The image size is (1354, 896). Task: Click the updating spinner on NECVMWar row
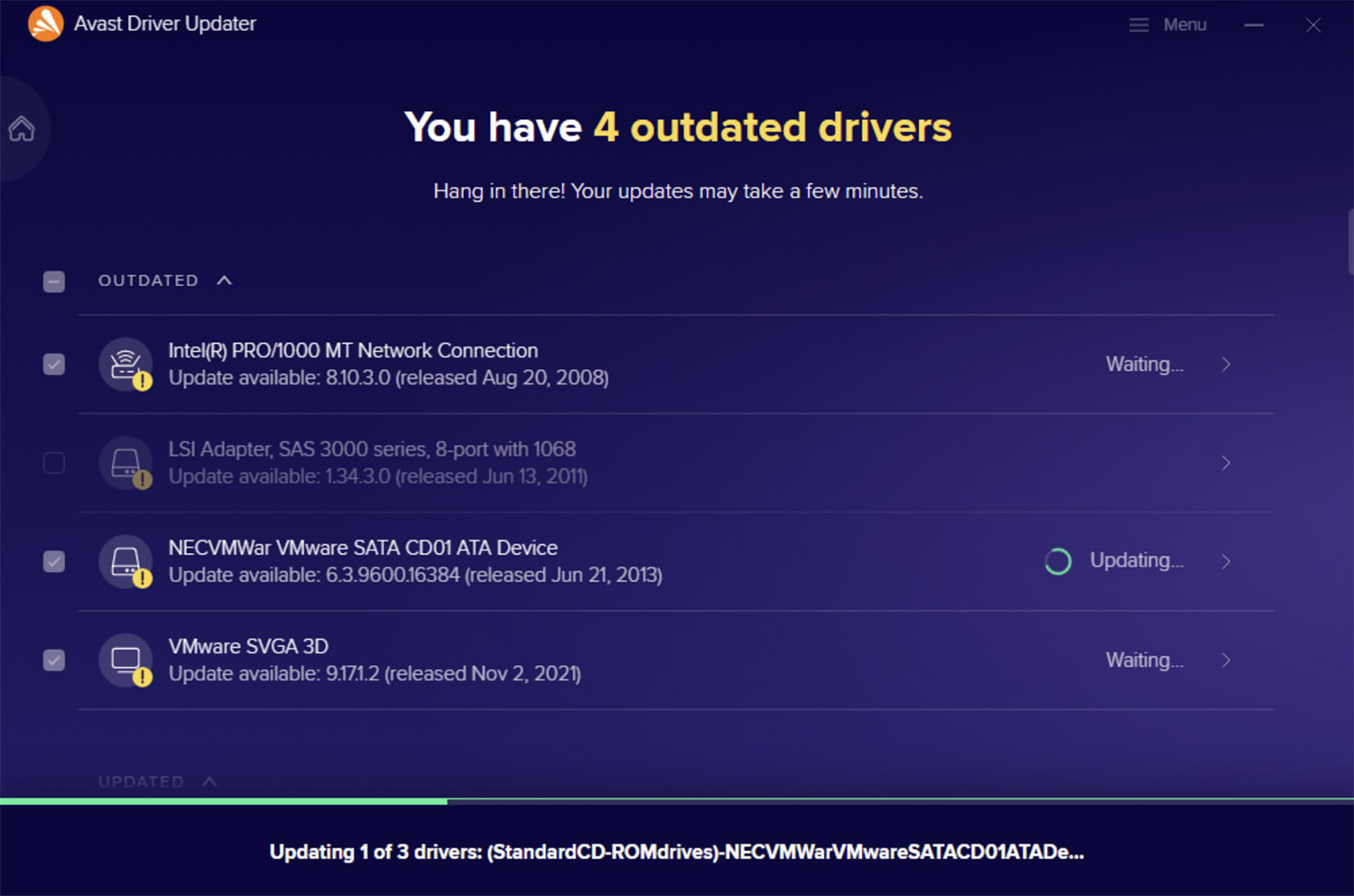[1058, 561]
